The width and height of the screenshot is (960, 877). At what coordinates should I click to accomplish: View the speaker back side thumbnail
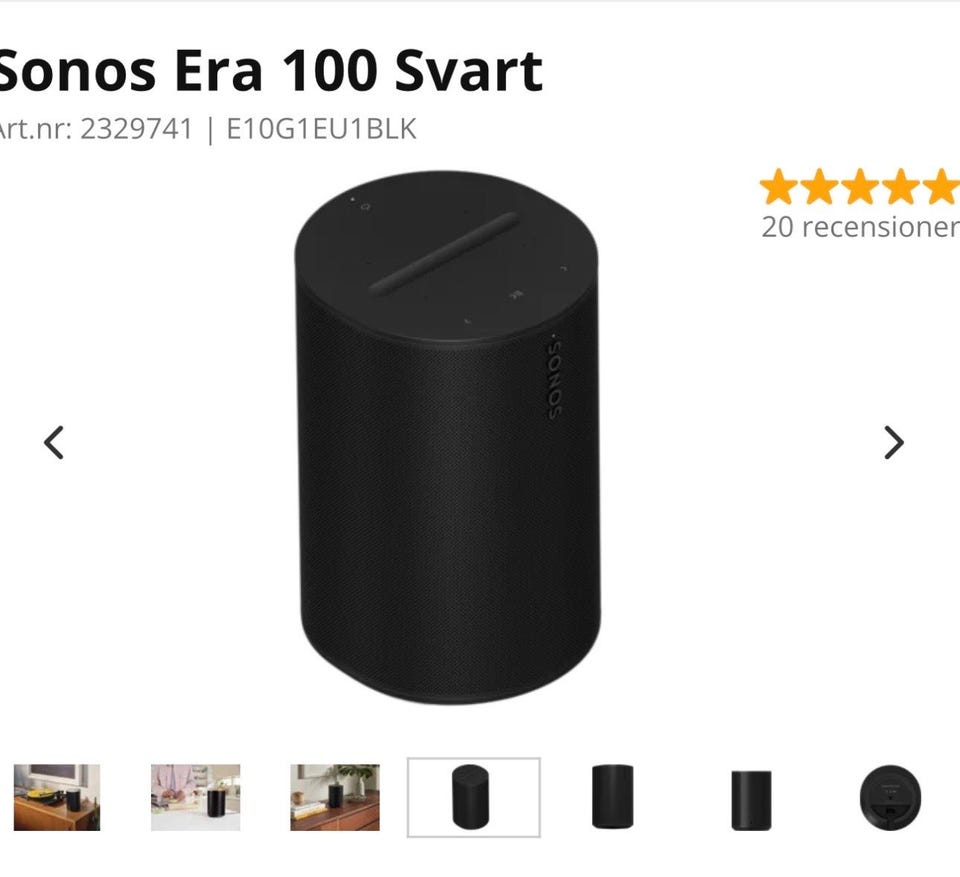(751, 800)
